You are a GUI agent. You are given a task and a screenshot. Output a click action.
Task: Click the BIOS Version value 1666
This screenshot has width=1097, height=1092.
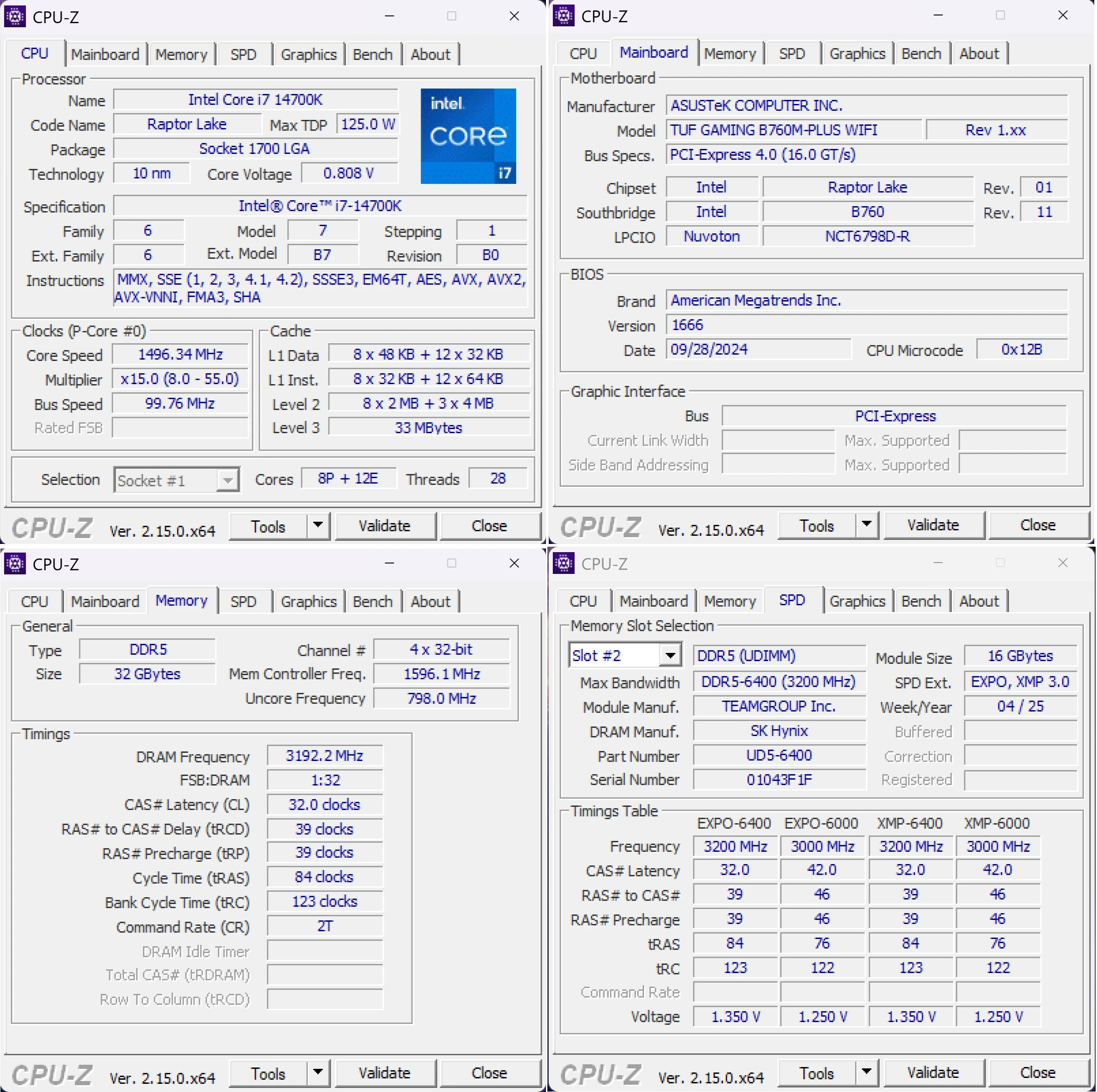click(x=866, y=325)
